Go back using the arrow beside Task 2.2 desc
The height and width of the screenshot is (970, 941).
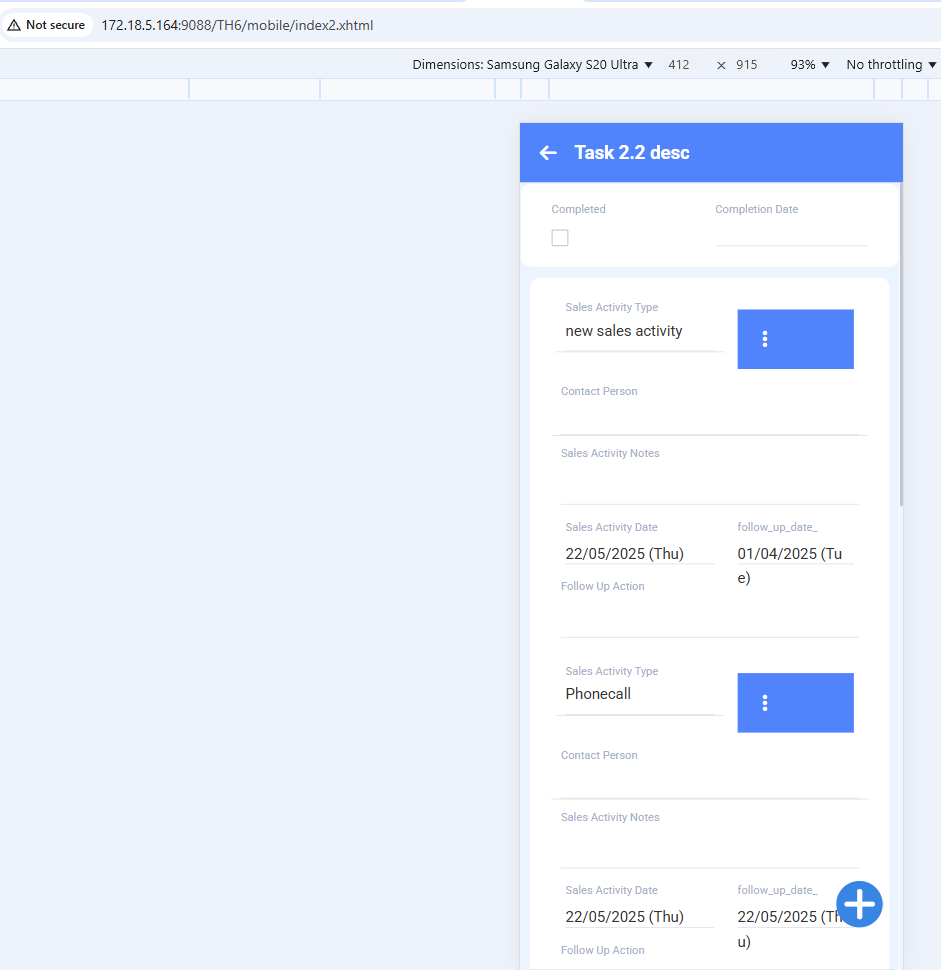click(x=548, y=153)
